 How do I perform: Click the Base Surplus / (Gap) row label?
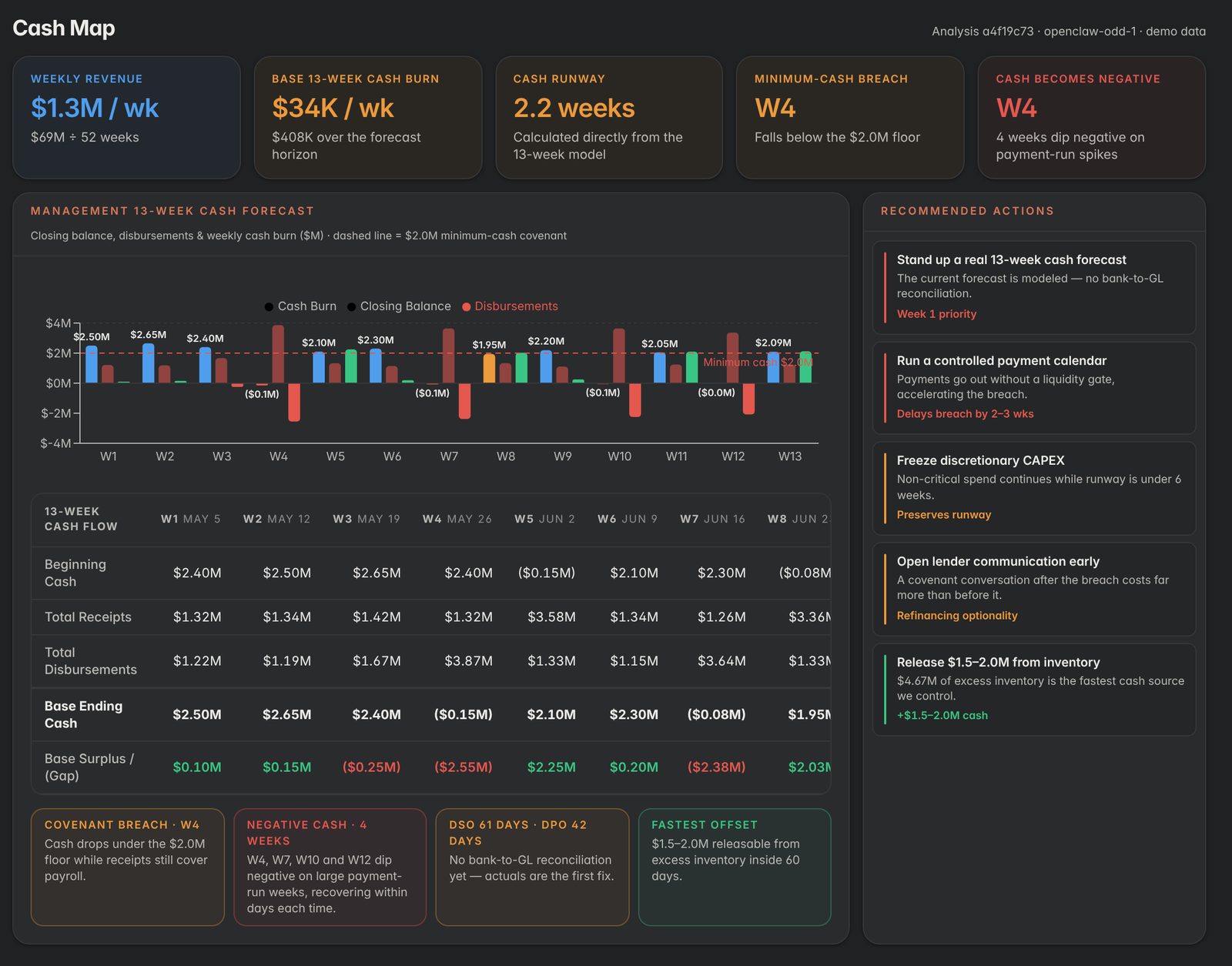click(89, 767)
